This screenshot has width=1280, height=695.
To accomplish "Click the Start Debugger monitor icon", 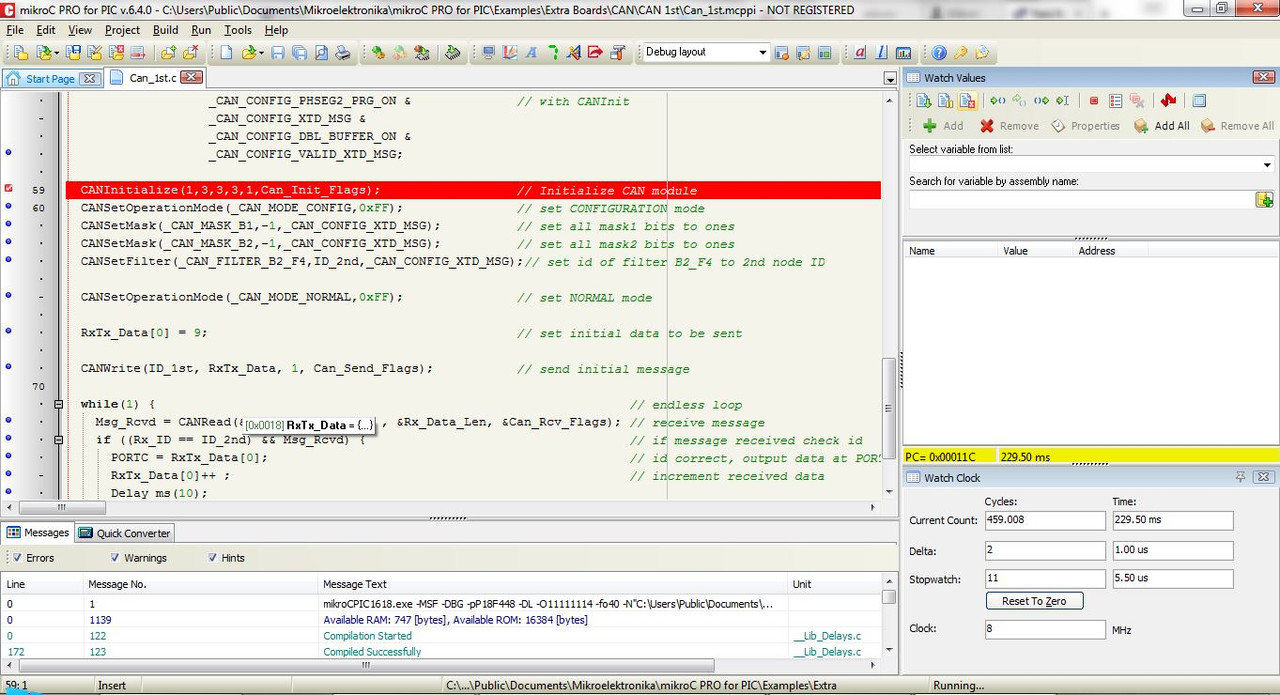I will (x=488, y=52).
